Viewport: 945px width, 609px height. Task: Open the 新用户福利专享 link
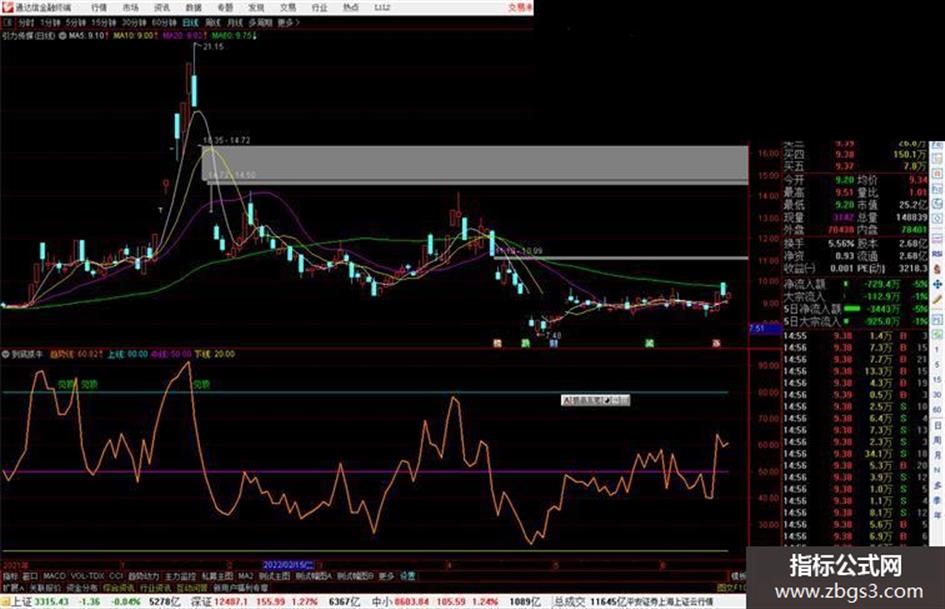pyautogui.click(x=240, y=587)
